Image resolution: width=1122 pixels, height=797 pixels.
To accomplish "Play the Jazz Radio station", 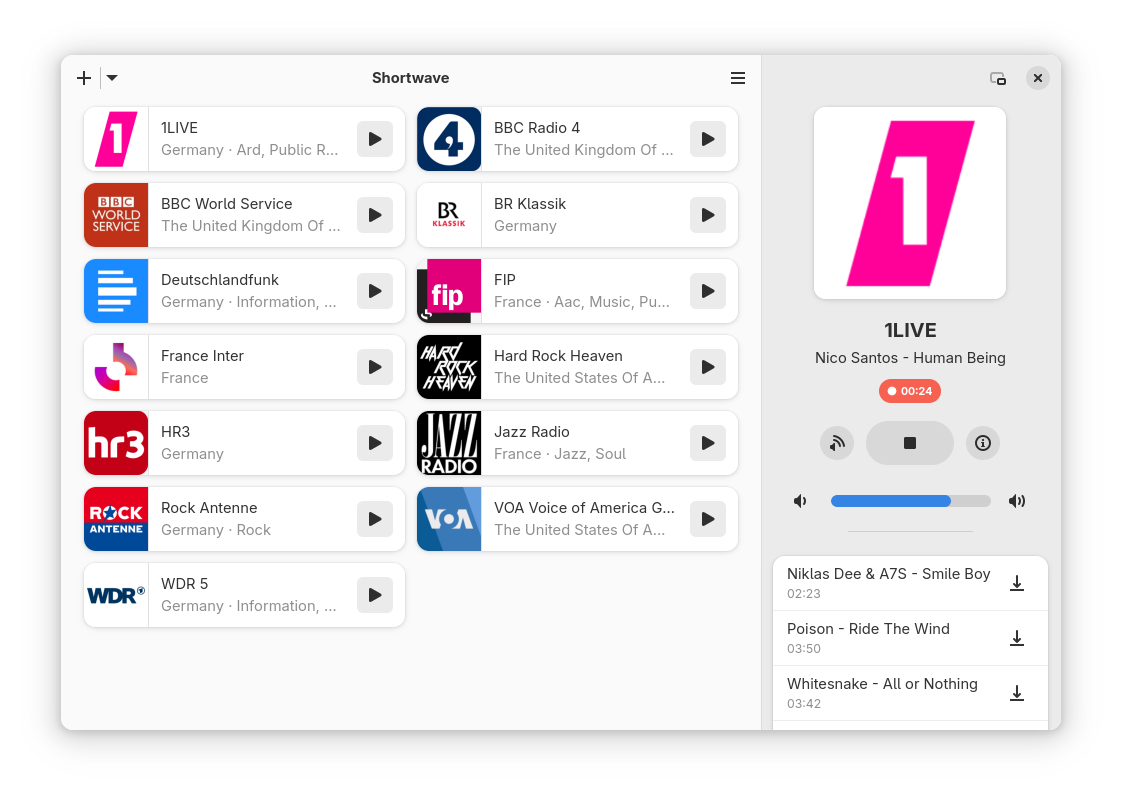I will [708, 443].
